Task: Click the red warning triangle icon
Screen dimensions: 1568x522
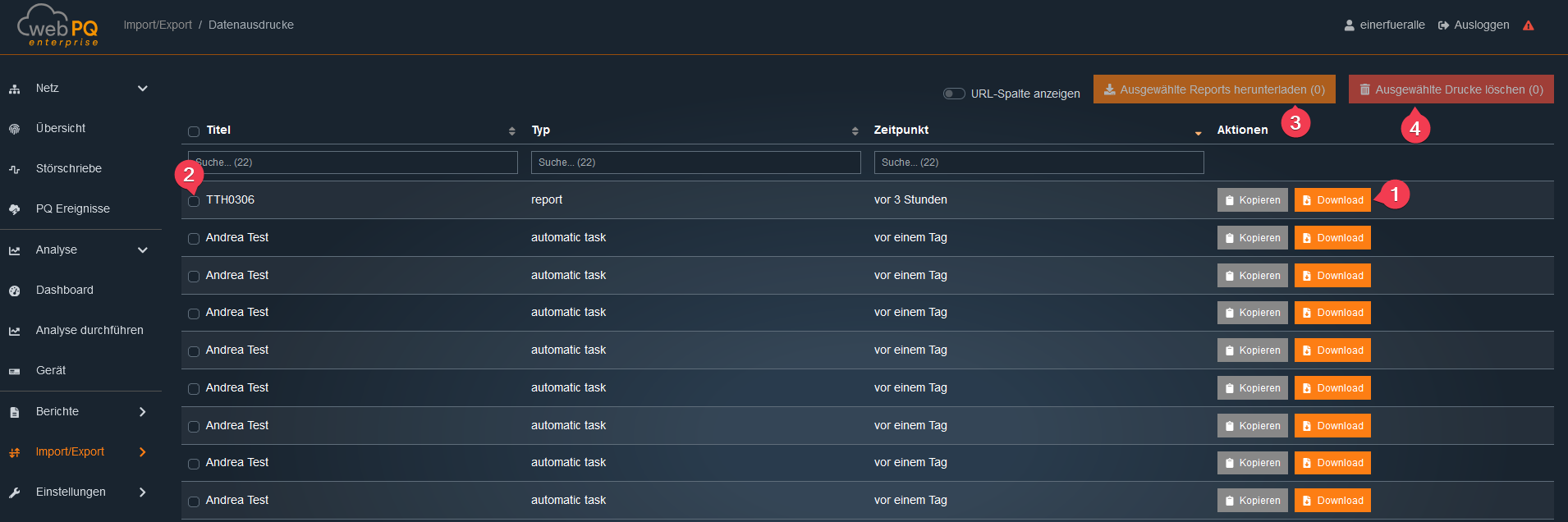Action: (1528, 25)
